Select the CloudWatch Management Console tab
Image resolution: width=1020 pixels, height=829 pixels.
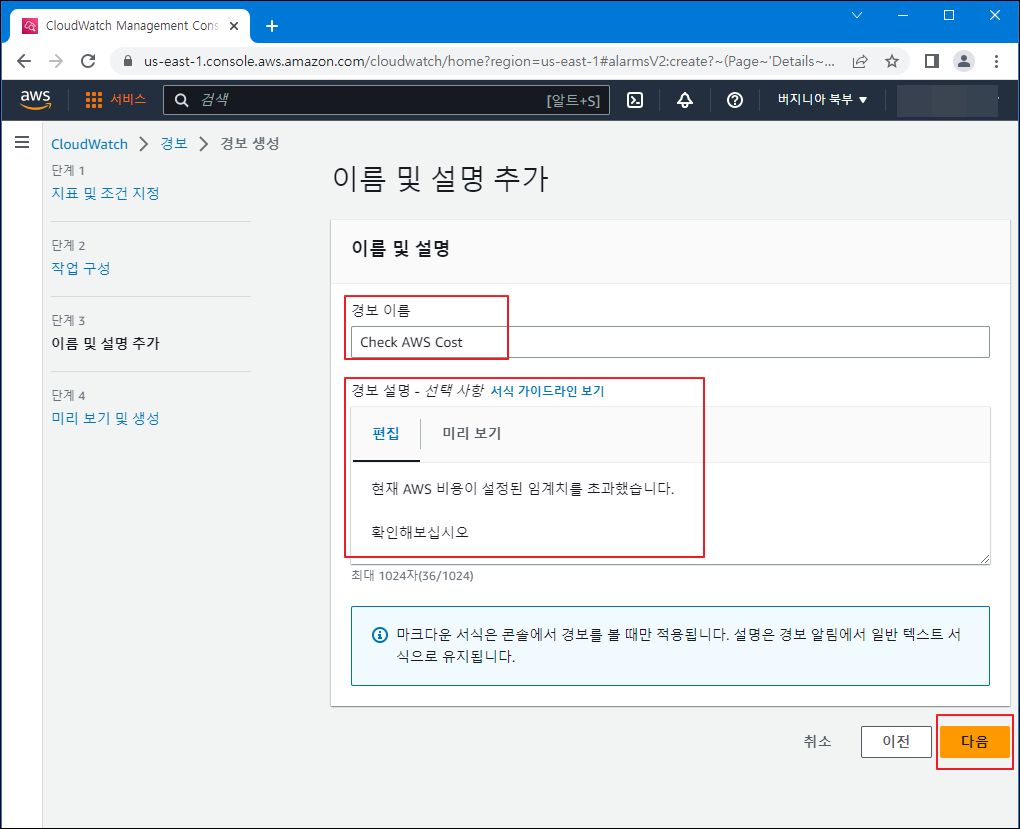130,26
